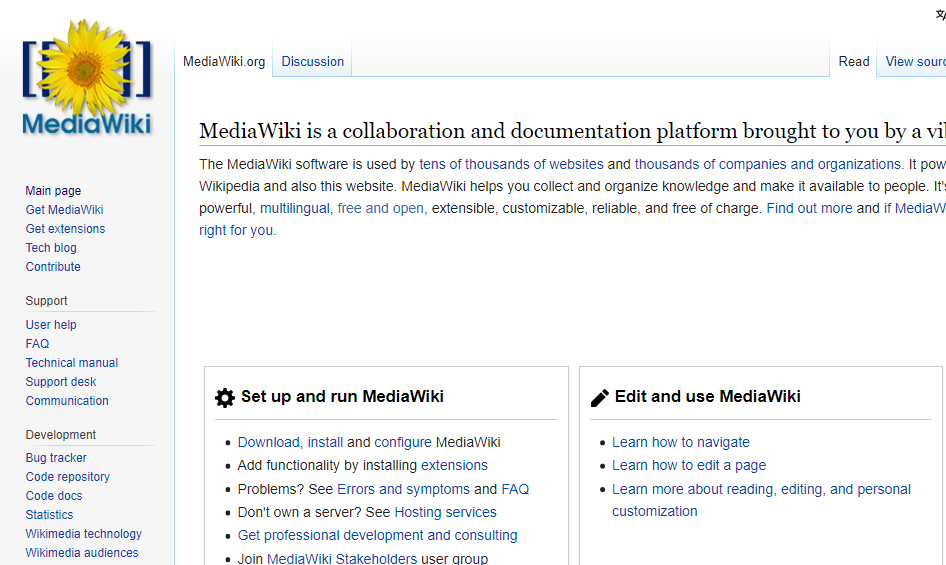Open the MediaWiki.org tab
Image resolution: width=946 pixels, height=565 pixels.
(224, 62)
